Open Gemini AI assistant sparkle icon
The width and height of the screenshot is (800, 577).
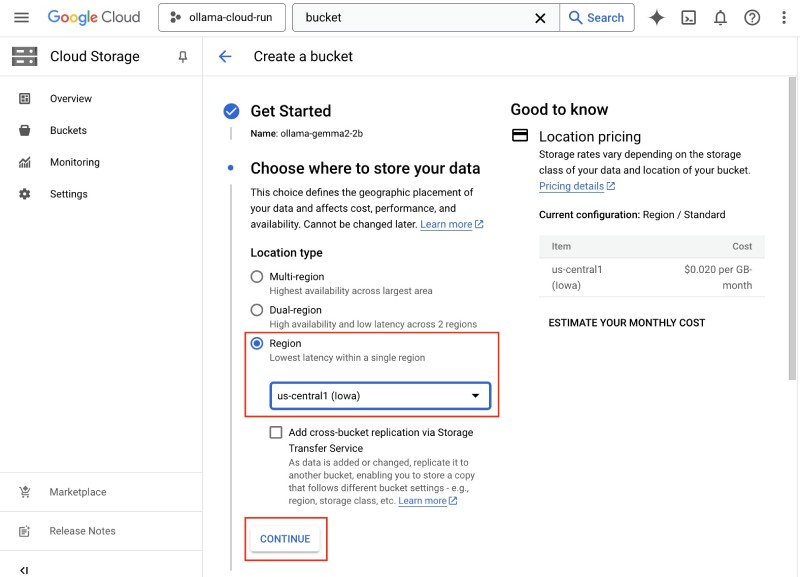pos(656,18)
